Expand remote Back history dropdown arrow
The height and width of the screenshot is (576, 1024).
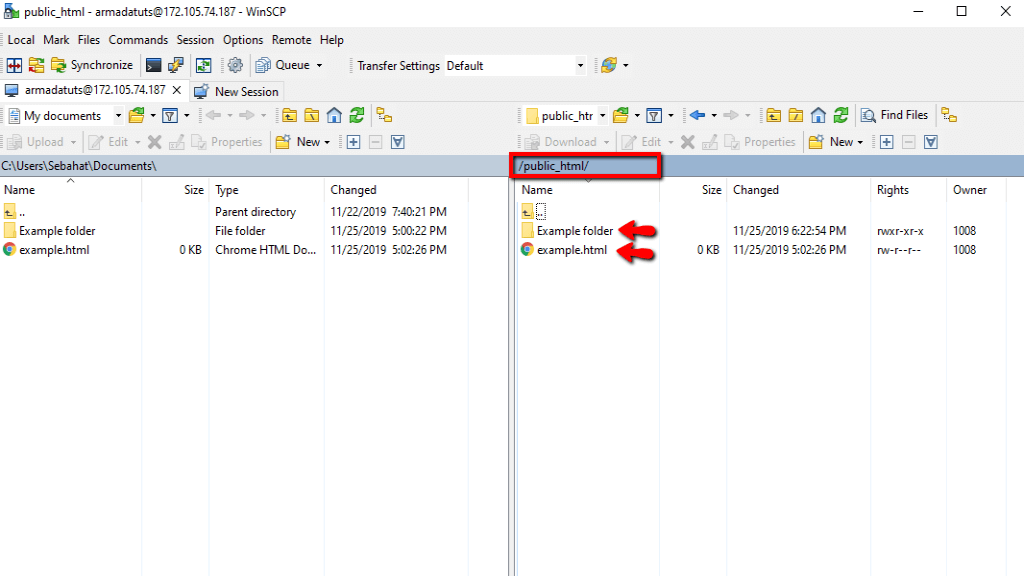714,116
